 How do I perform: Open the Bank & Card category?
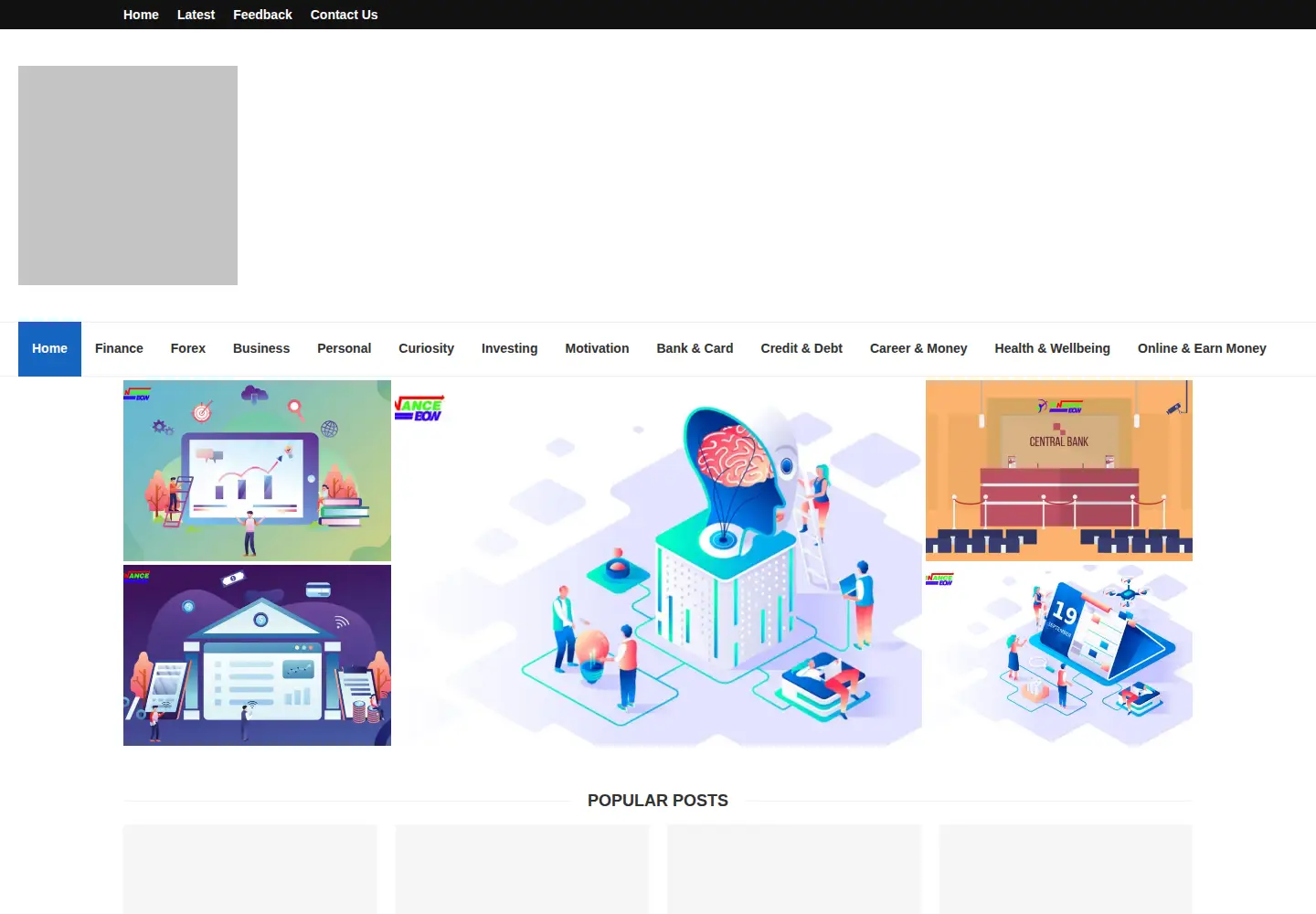(695, 348)
